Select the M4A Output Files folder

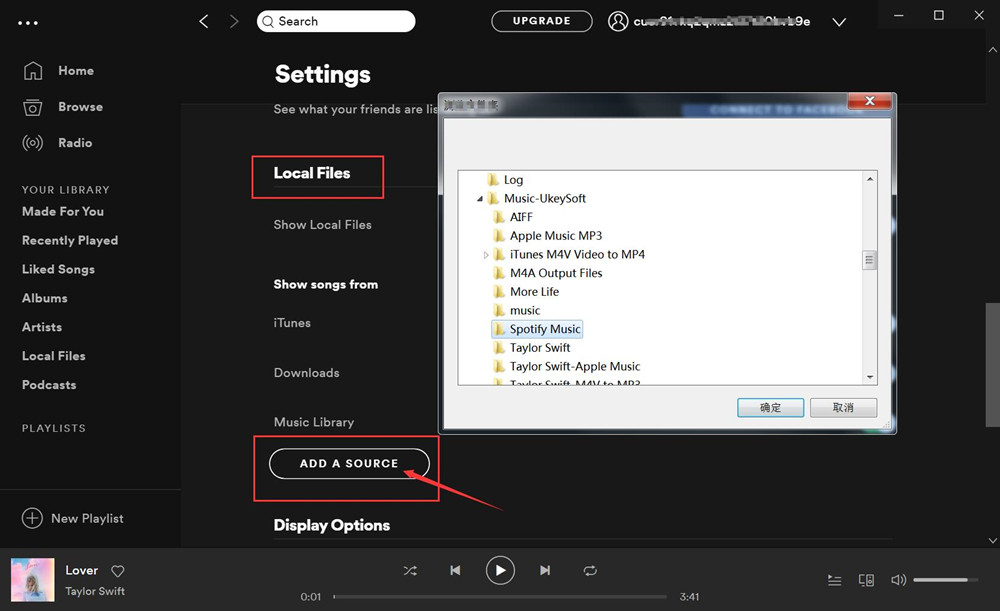point(555,273)
